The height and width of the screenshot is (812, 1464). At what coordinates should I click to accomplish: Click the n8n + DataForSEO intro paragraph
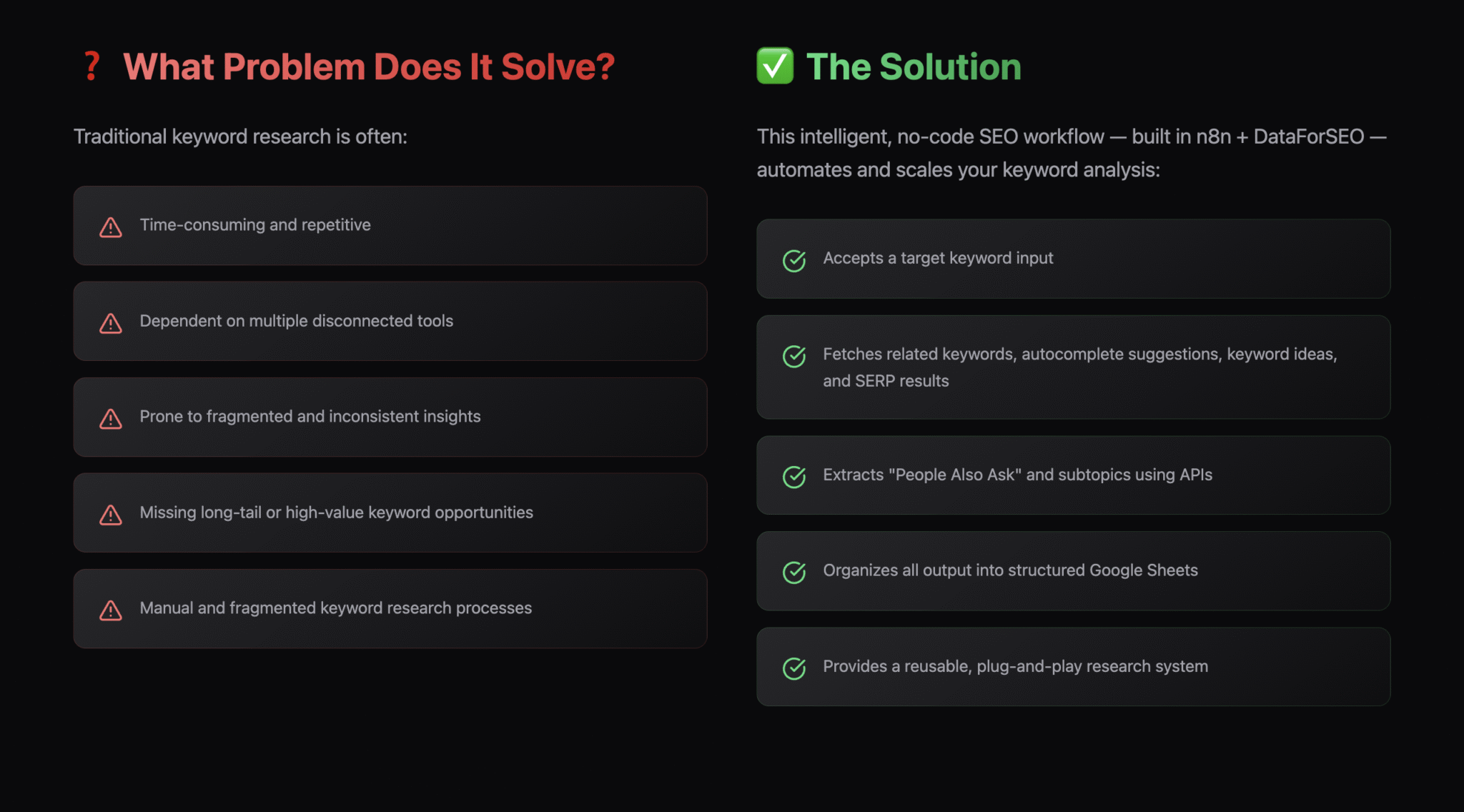pos(1072,153)
